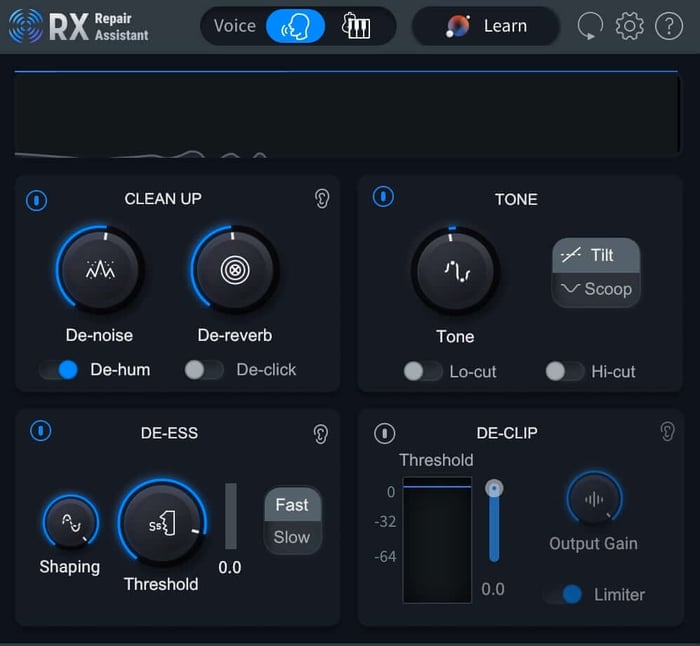Toggle the Clean Up module power button
The width and height of the screenshot is (700, 646).
point(37,200)
